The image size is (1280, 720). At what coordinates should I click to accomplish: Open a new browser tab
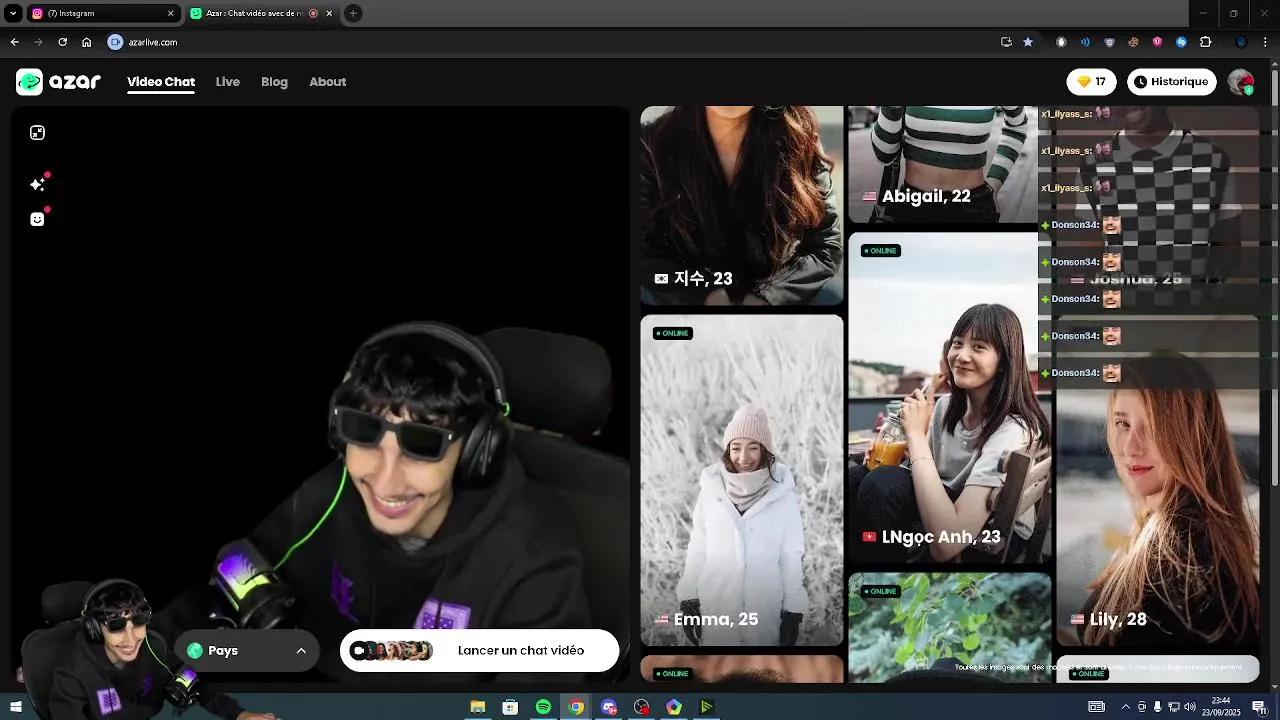coord(353,13)
